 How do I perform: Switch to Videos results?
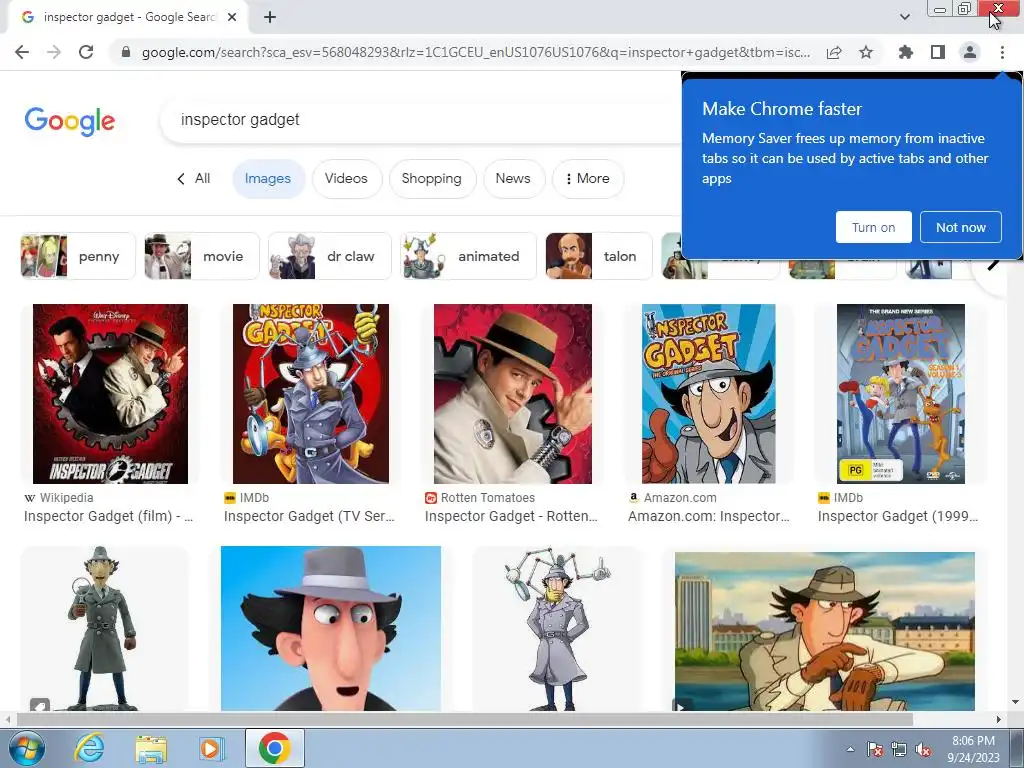pyautogui.click(x=346, y=178)
